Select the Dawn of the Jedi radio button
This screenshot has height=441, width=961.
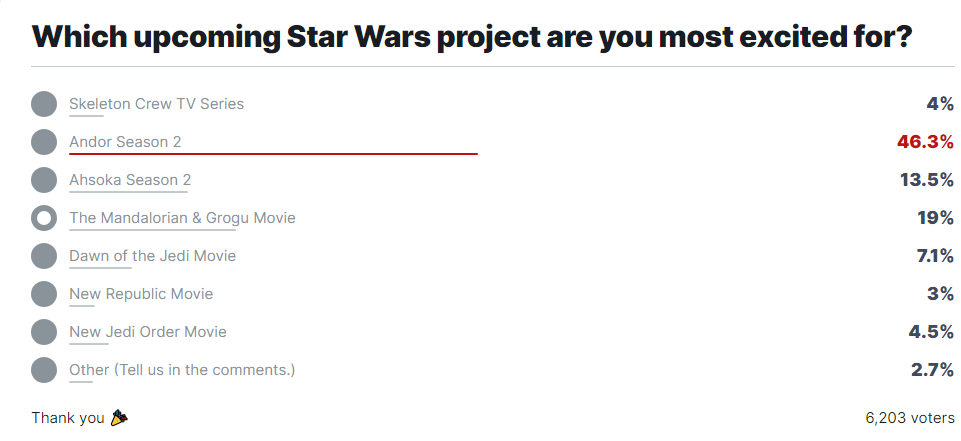click(44, 256)
